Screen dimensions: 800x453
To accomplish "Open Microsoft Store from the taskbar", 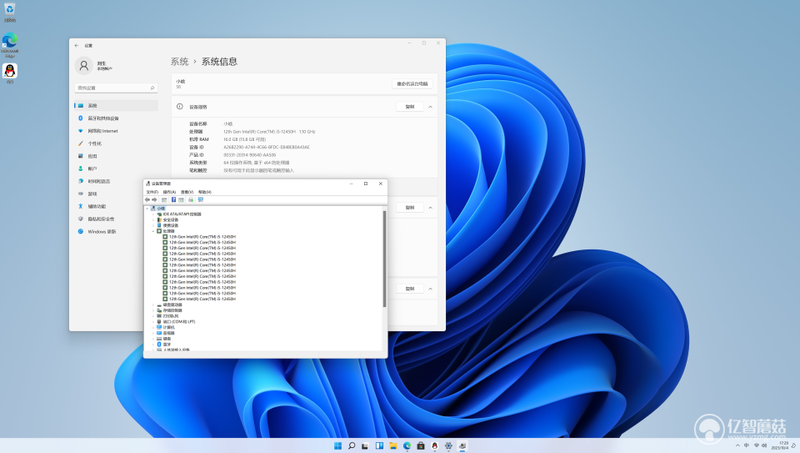I will click(x=420, y=446).
